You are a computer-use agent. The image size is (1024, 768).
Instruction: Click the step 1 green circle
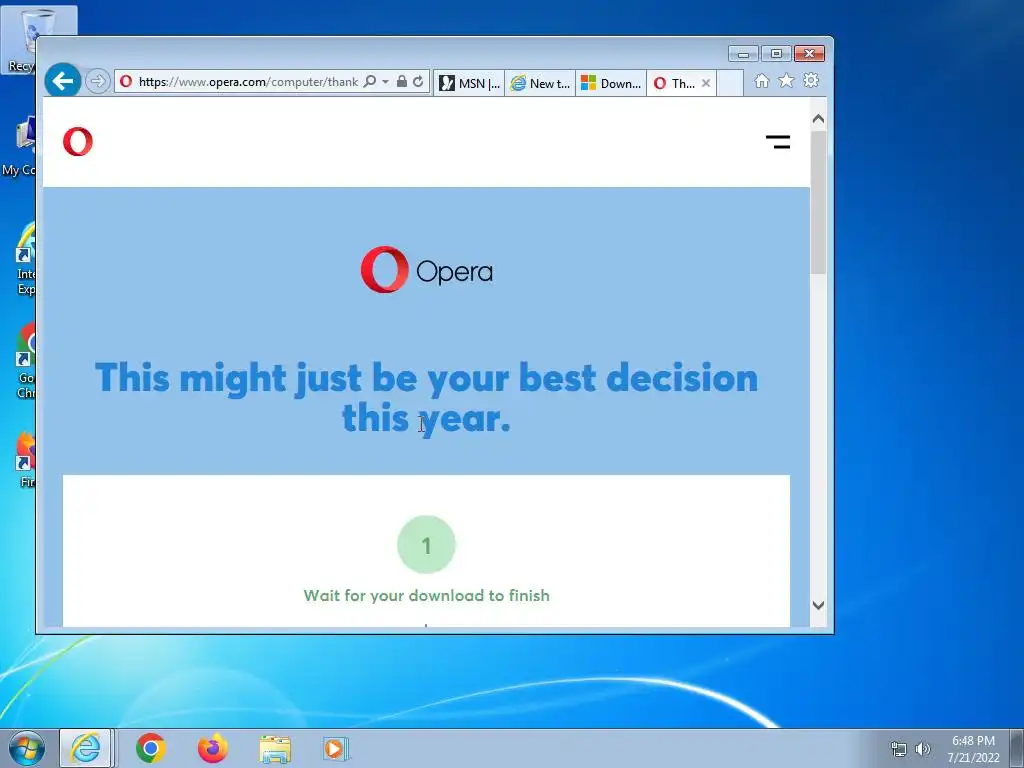[x=426, y=545]
